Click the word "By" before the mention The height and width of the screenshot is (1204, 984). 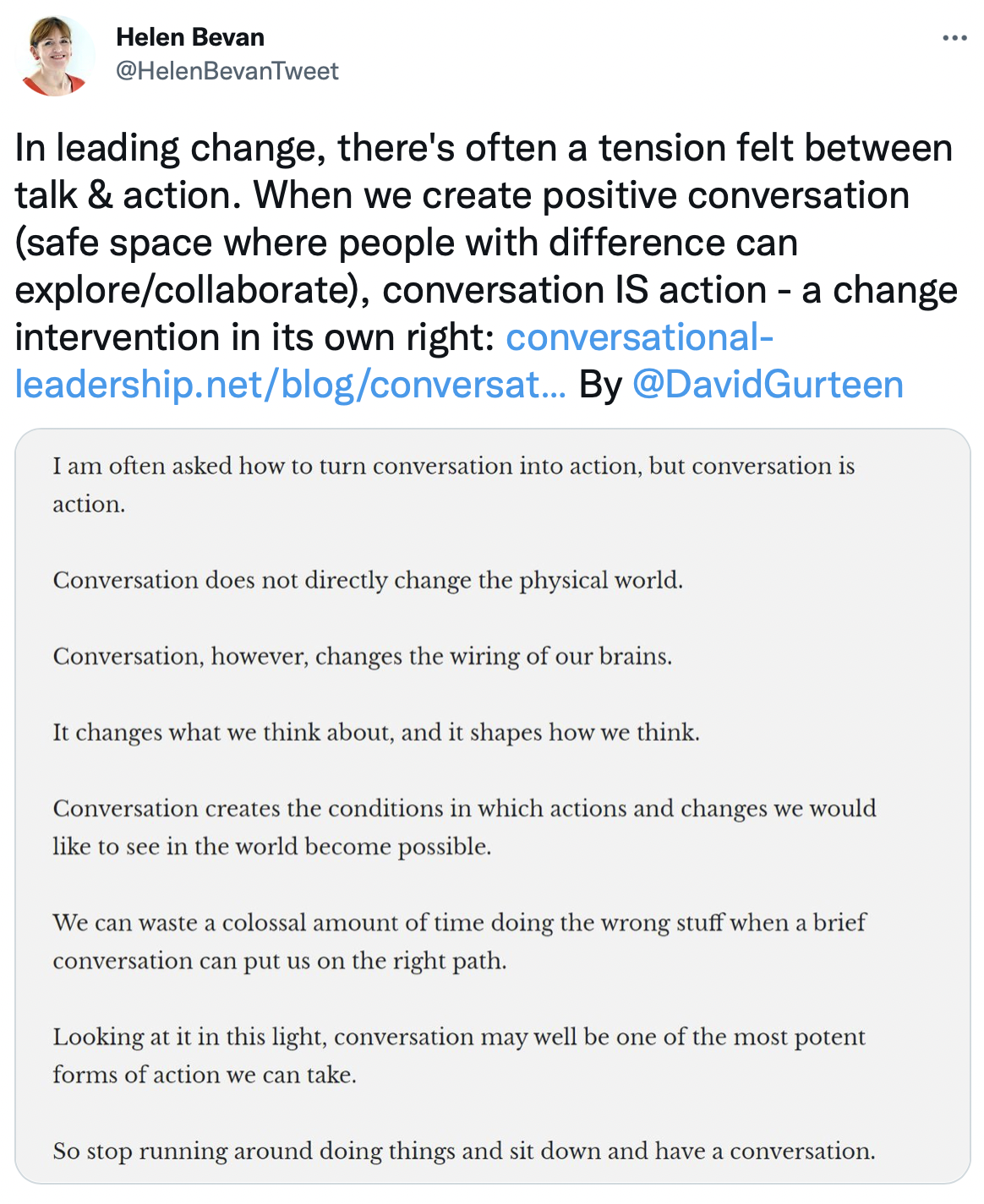pyautogui.click(x=600, y=385)
